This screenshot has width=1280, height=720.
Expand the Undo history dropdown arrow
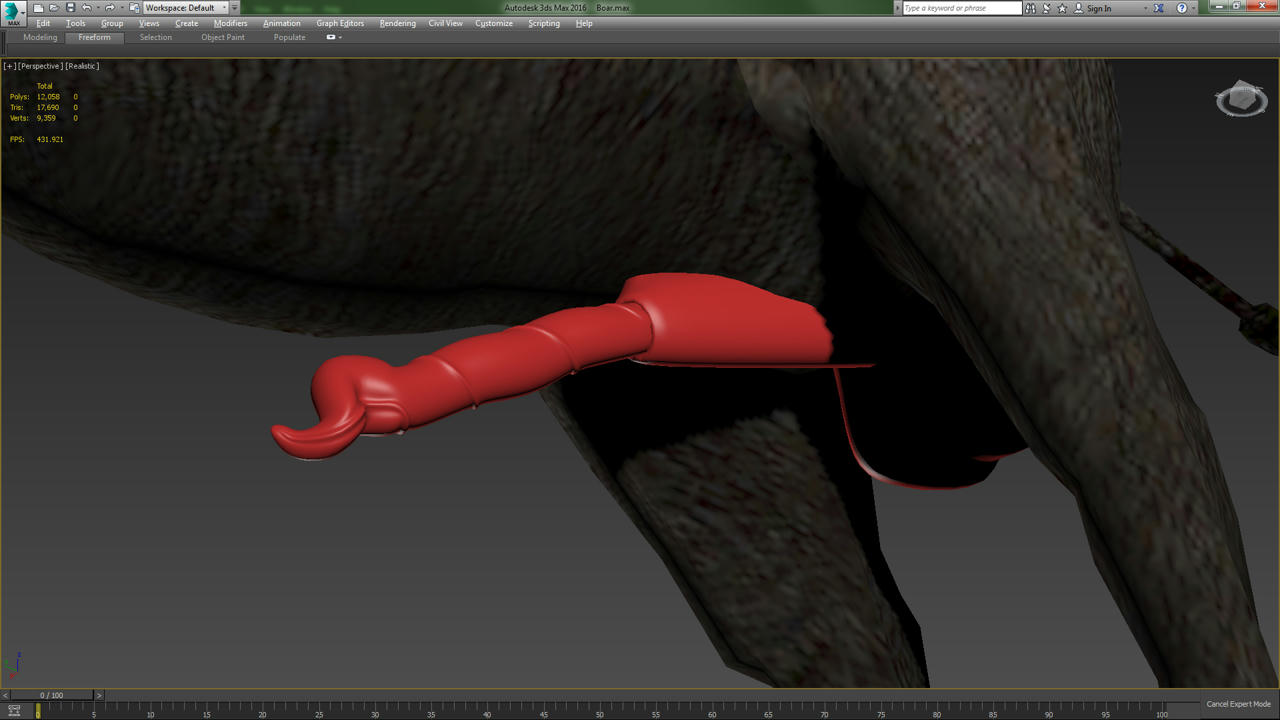(x=98, y=8)
